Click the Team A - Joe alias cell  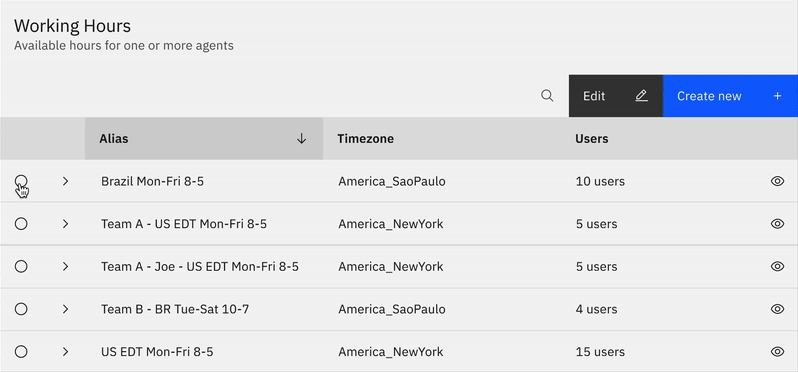click(200, 267)
